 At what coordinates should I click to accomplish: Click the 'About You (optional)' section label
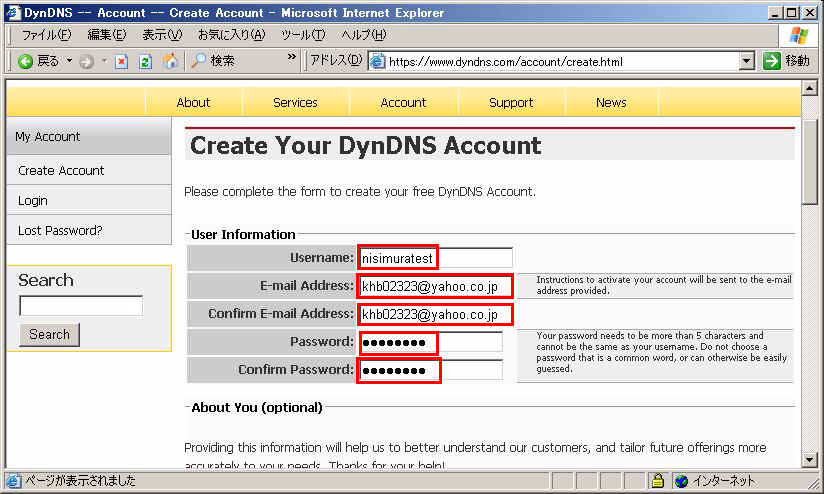click(x=256, y=407)
